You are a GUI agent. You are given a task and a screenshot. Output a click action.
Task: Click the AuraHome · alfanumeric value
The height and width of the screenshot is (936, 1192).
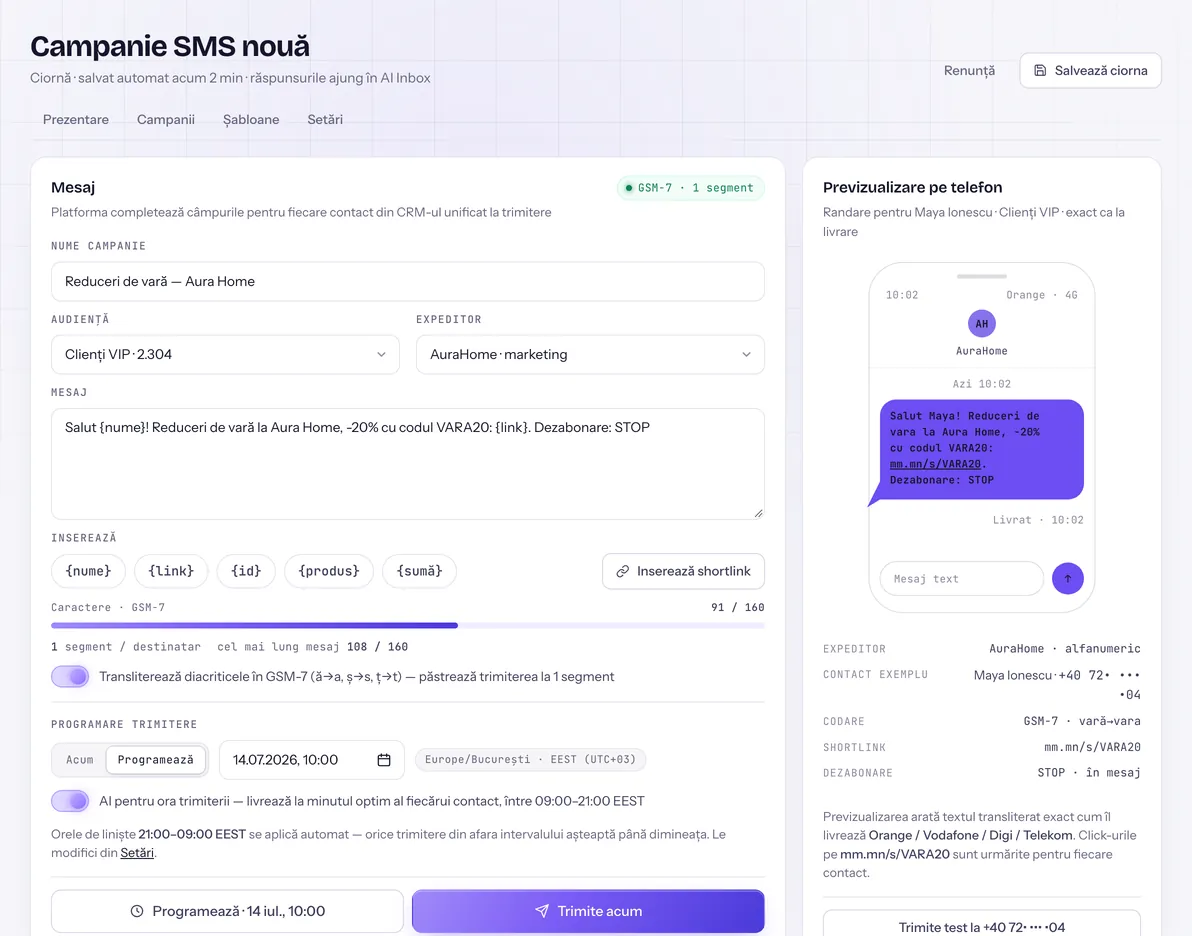(x=1064, y=649)
